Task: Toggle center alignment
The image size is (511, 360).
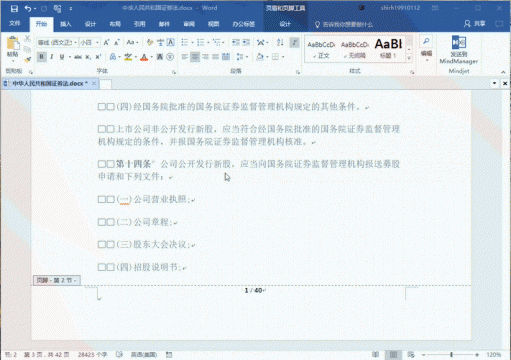Action: [x=195, y=57]
